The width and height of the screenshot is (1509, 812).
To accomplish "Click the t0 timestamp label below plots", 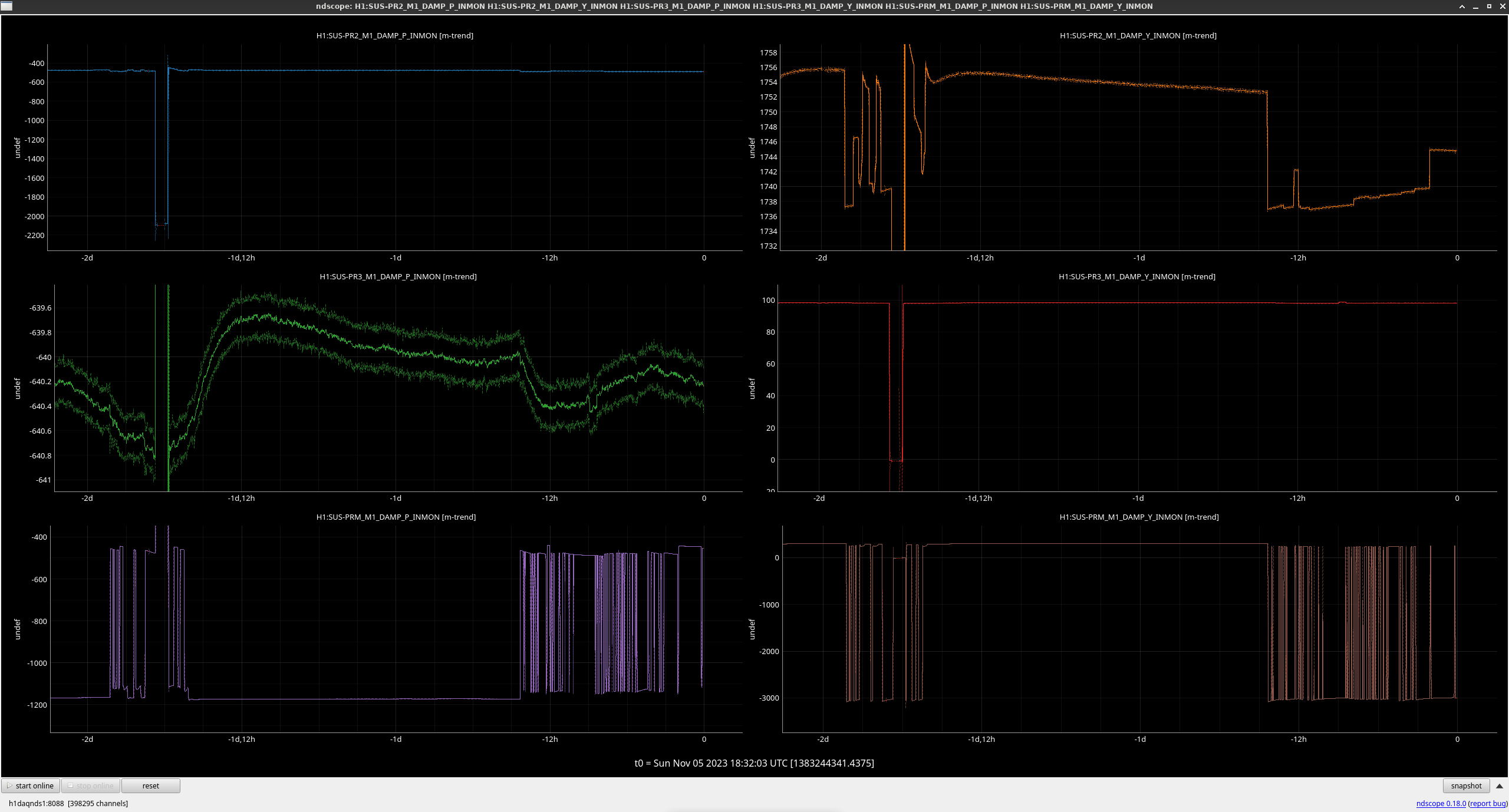I will 754,763.
